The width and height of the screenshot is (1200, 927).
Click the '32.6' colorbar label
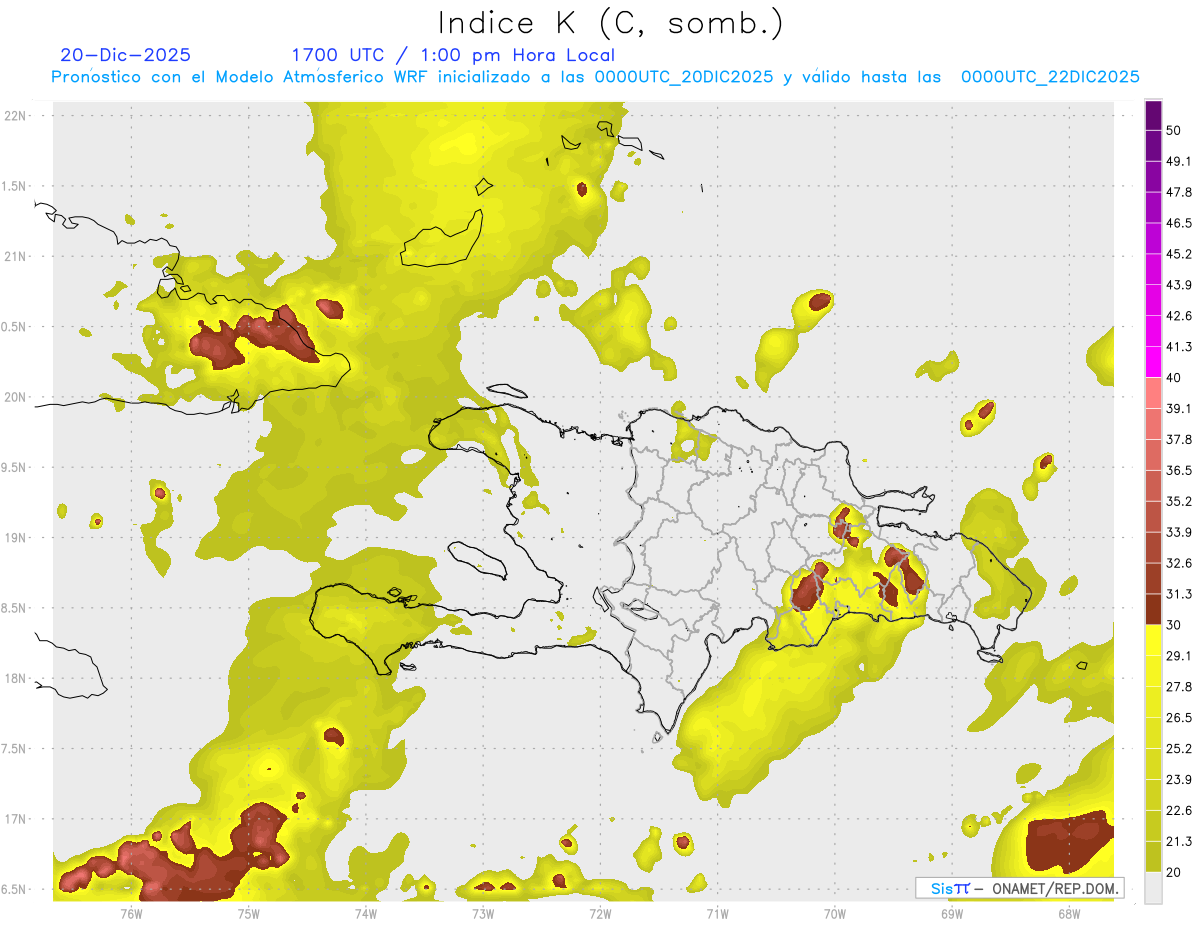(1179, 563)
